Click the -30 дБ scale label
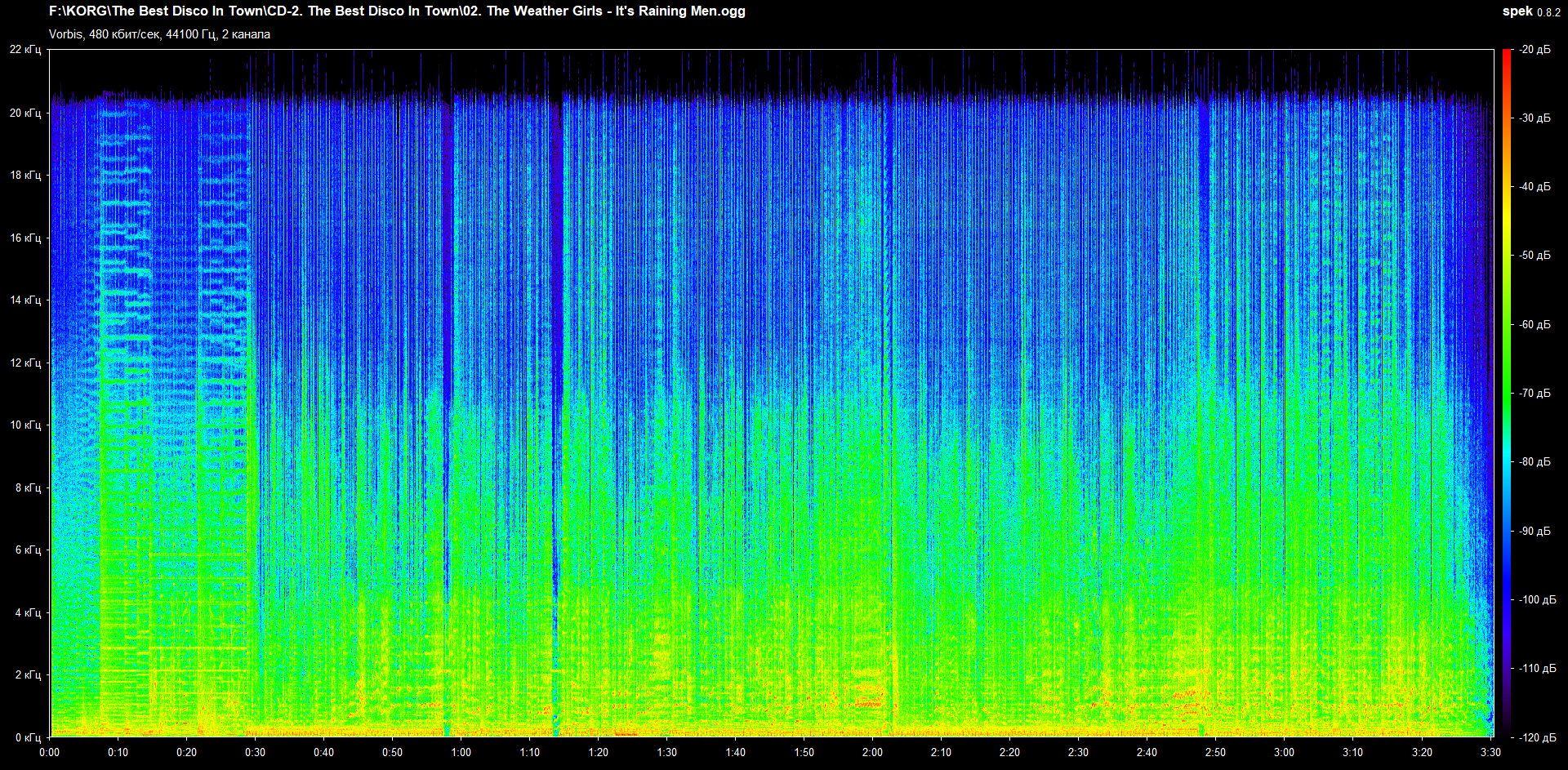 point(1535,118)
